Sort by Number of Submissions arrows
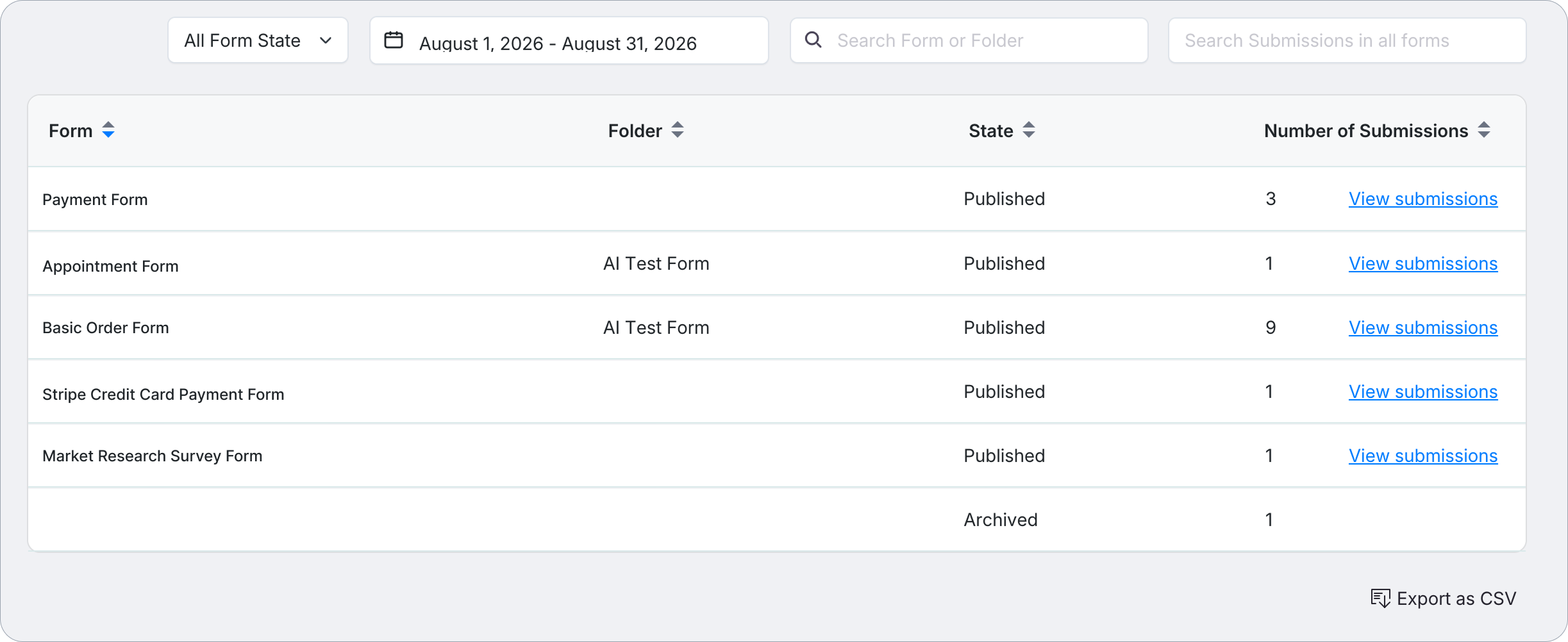The width and height of the screenshot is (1568, 642). coord(1484,130)
